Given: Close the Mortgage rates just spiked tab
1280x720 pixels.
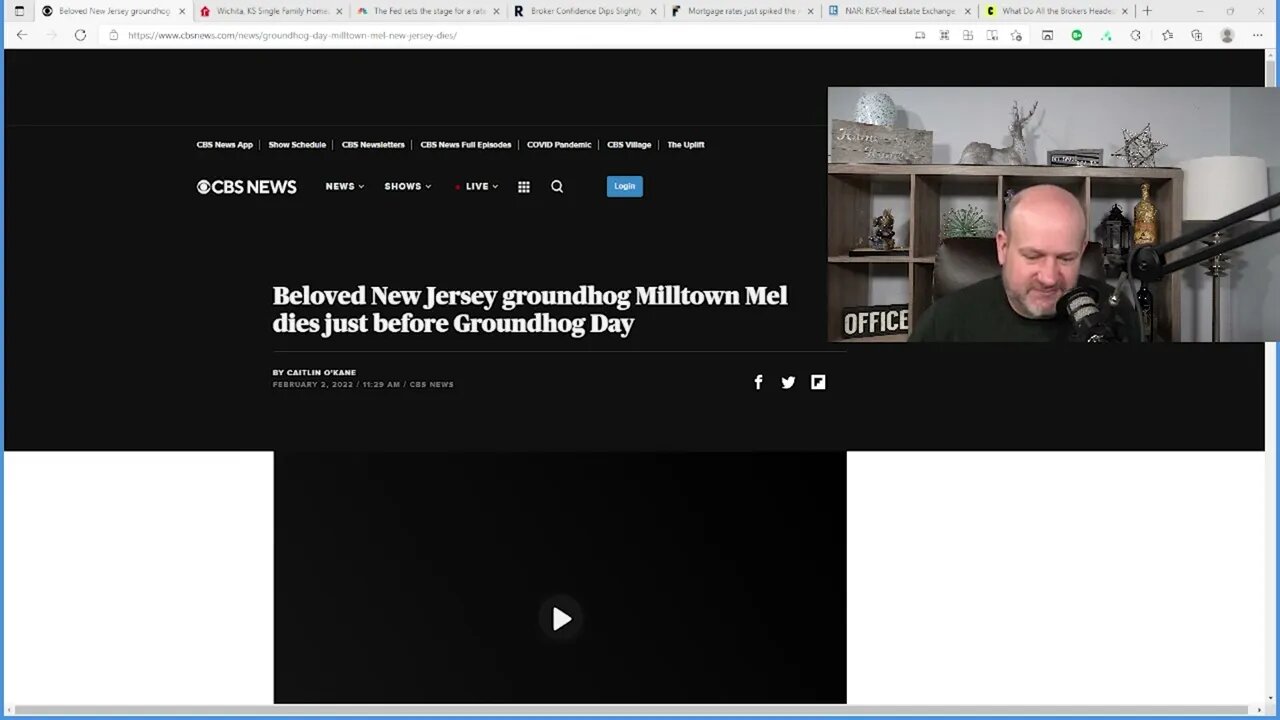Looking at the screenshot, I should point(811,11).
